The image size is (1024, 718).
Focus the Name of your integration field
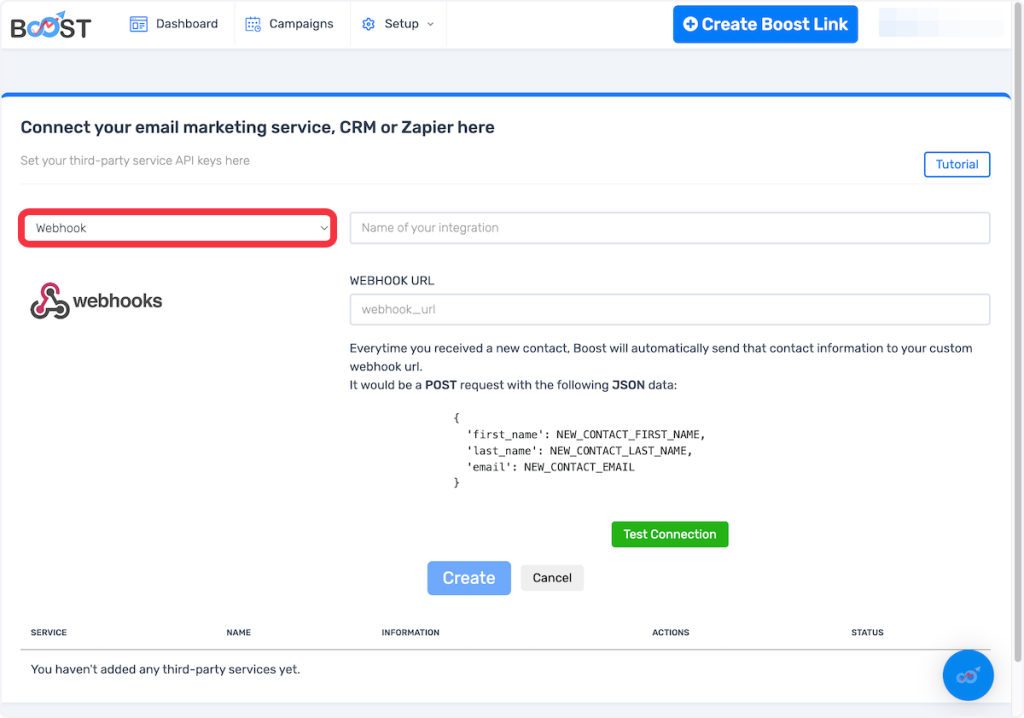click(x=669, y=228)
